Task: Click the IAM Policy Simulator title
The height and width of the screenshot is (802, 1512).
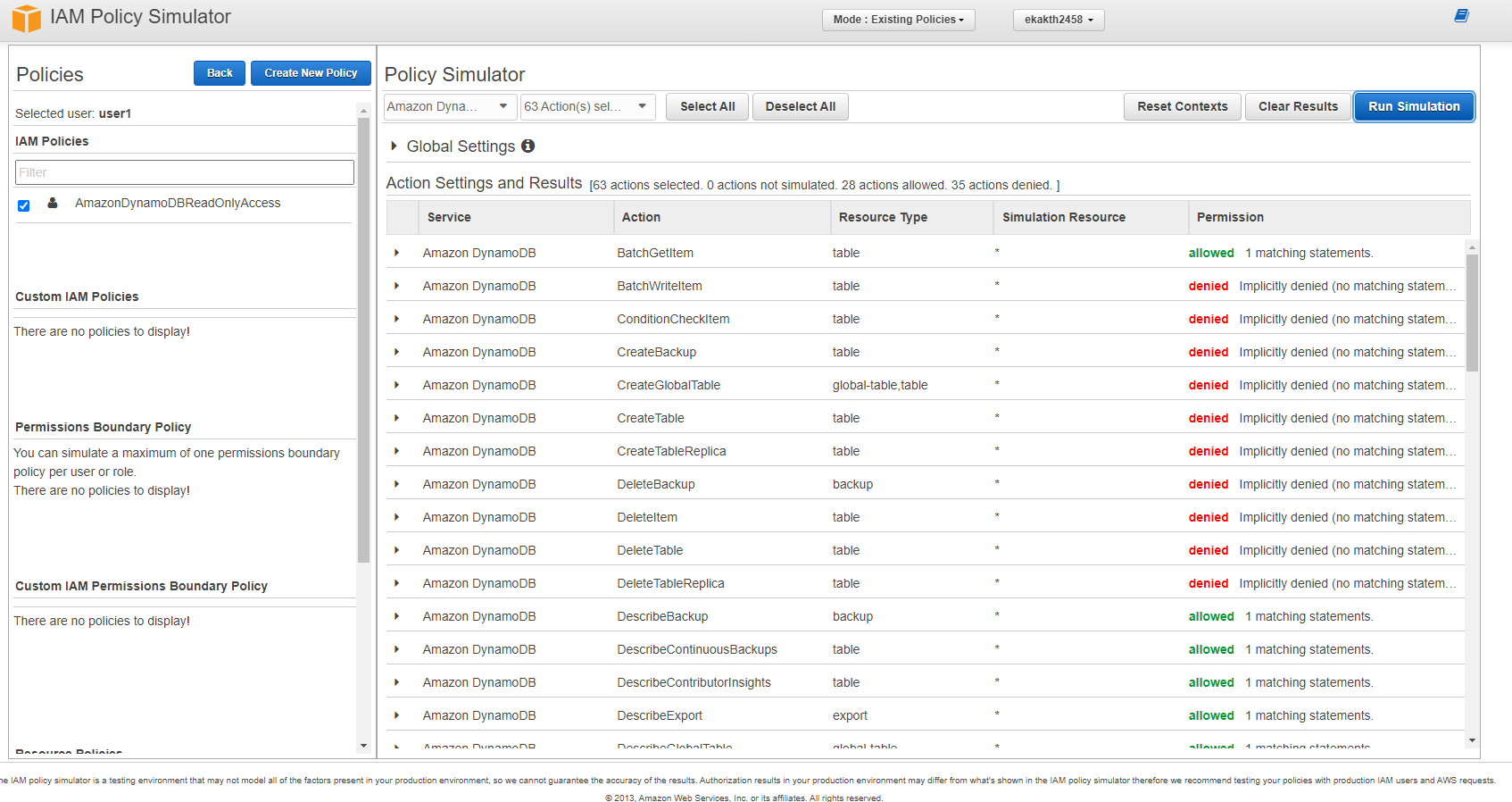Action: tap(140, 17)
